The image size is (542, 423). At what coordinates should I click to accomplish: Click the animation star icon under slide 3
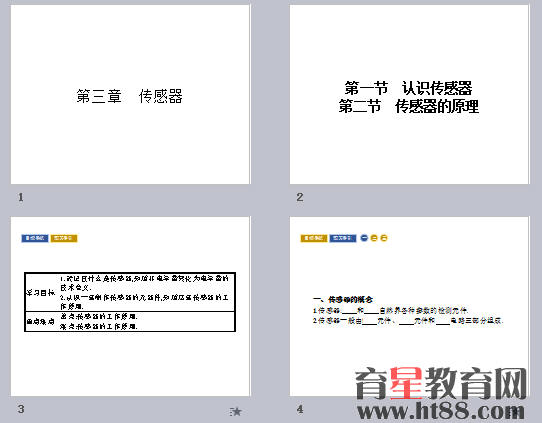pos(236,412)
